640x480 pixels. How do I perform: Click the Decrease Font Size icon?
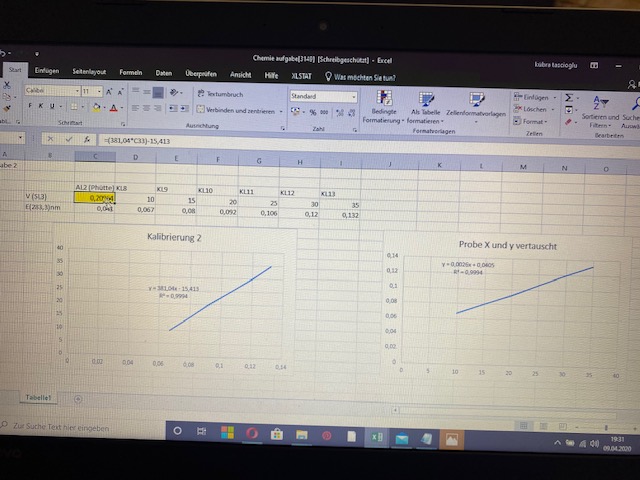click(x=120, y=92)
